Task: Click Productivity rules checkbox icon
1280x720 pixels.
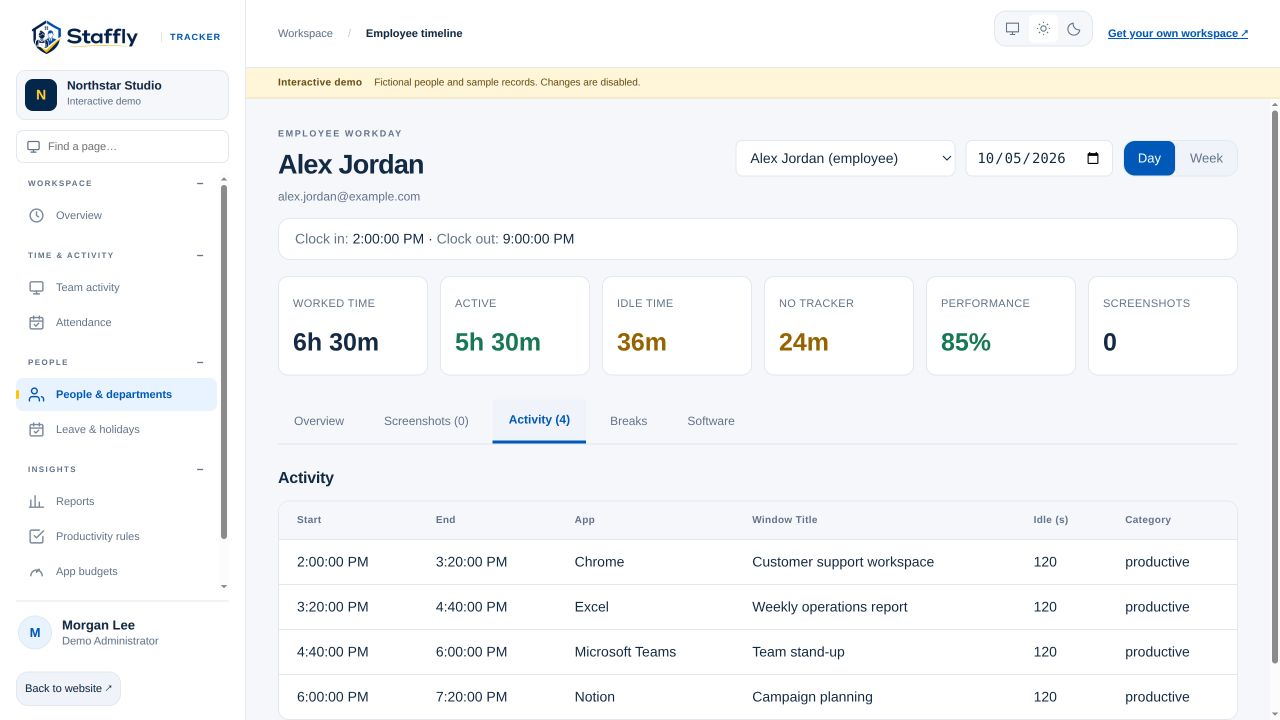Action: (36, 536)
